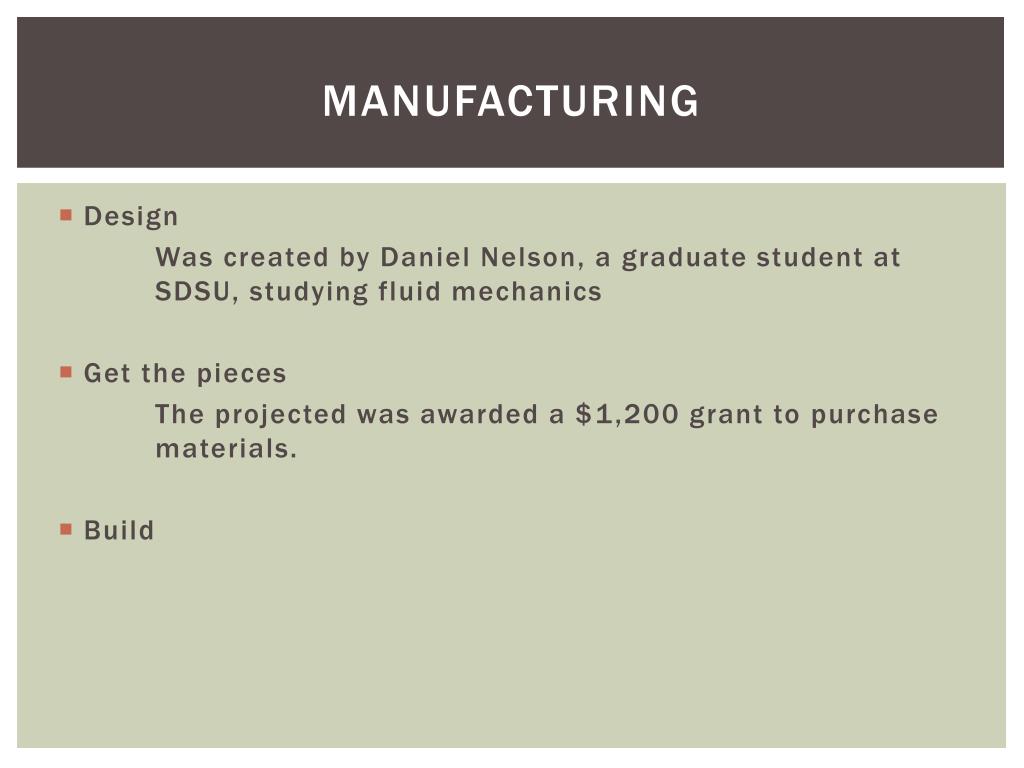This screenshot has width=1024, height=768.
Task: Select the MANUFACTURING slide title
Action: tap(511, 101)
